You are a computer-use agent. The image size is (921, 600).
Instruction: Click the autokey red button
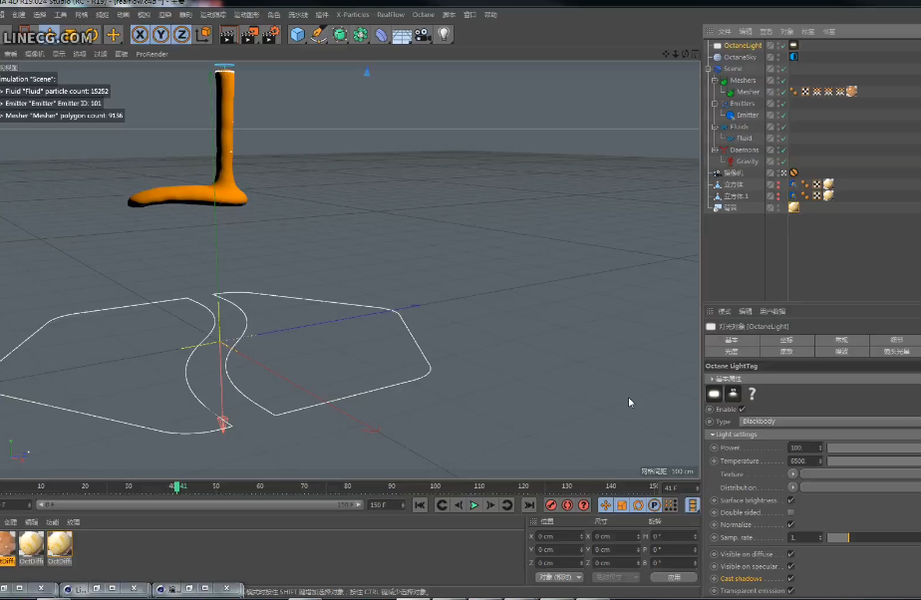click(567, 505)
